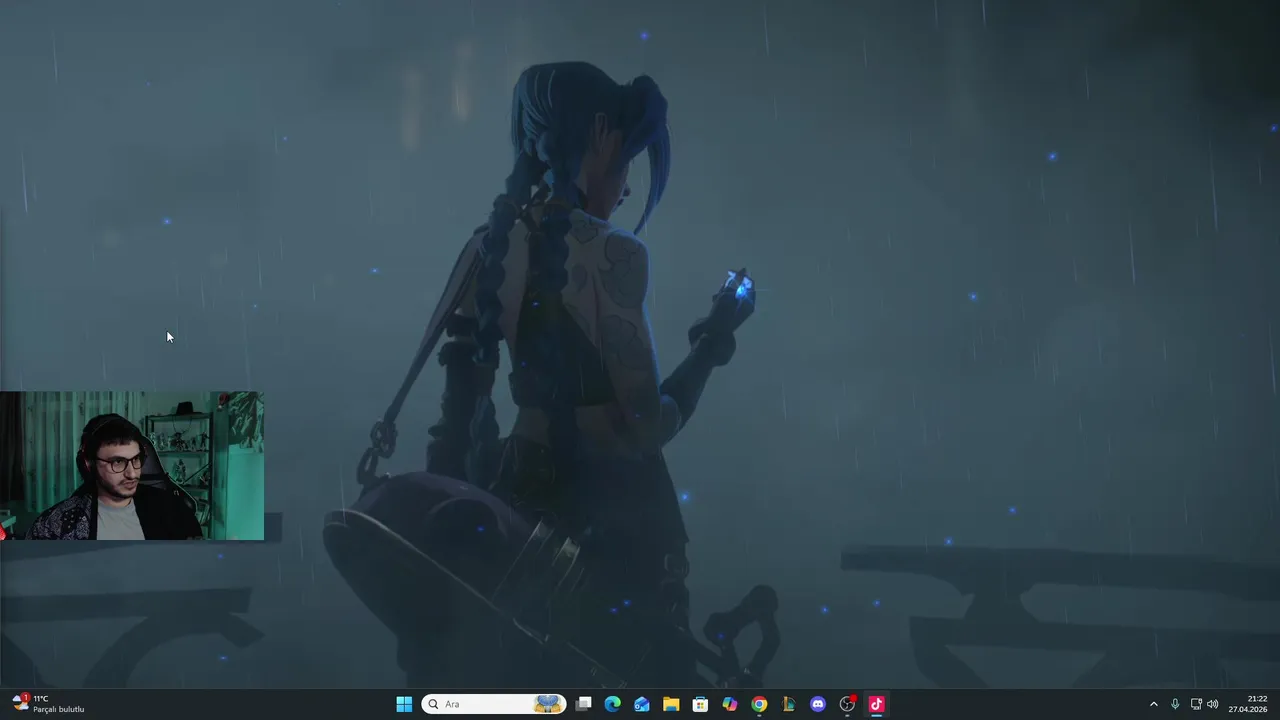Click the webcam overlay thumbnail
1280x720 pixels.
click(132, 466)
